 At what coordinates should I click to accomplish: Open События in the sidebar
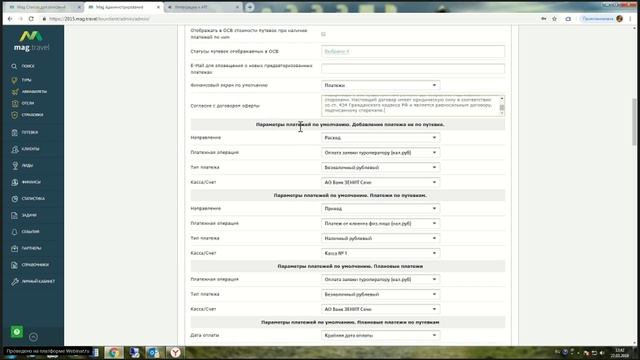point(25,232)
